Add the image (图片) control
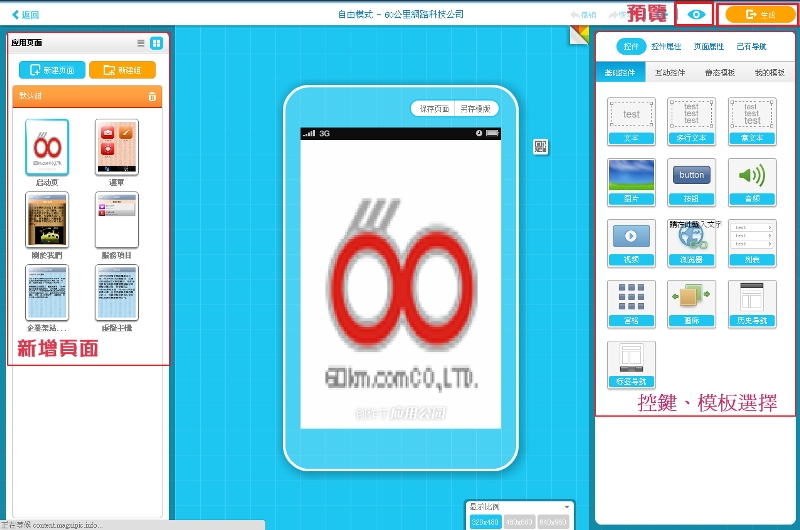800x530 pixels. click(631, 182)
